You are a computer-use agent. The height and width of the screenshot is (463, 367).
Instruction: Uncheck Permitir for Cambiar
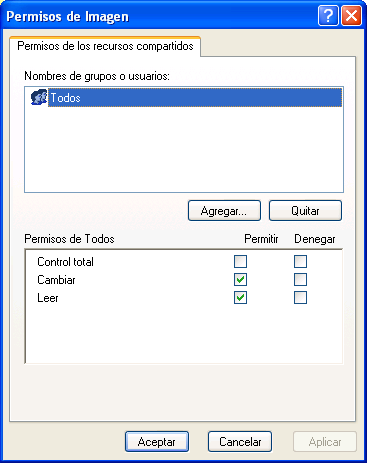tap(240, 280)
